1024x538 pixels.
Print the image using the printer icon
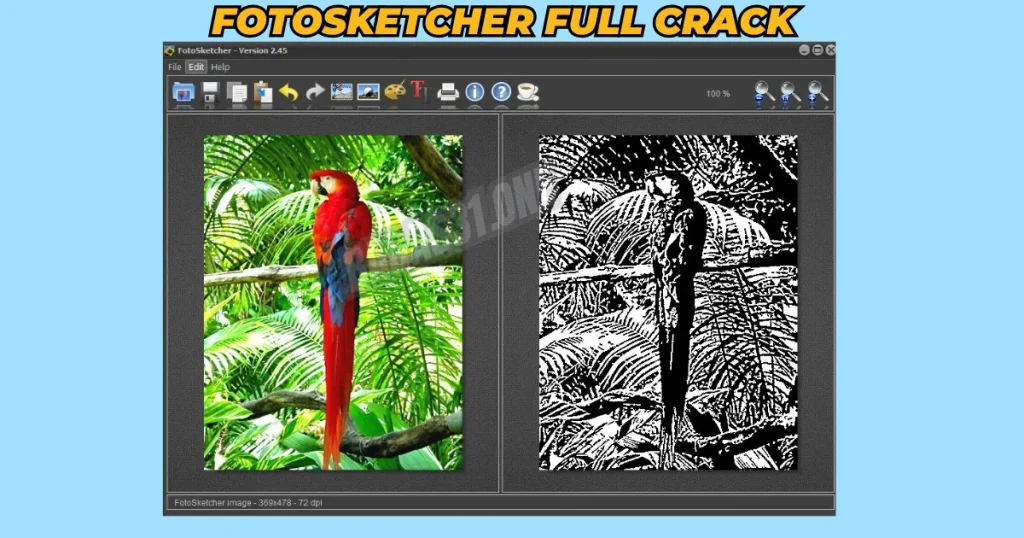tap(448, 93)
